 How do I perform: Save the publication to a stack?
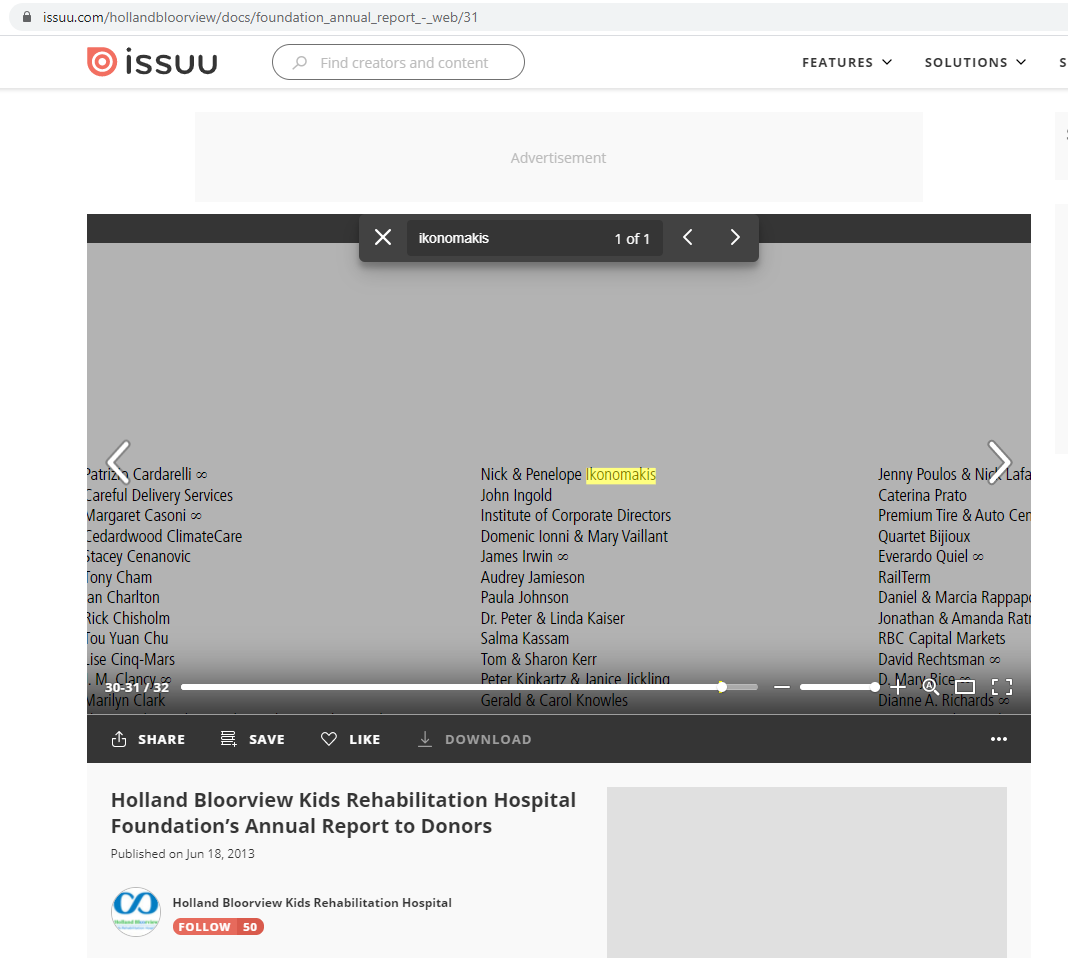click(x=253, y=739)
